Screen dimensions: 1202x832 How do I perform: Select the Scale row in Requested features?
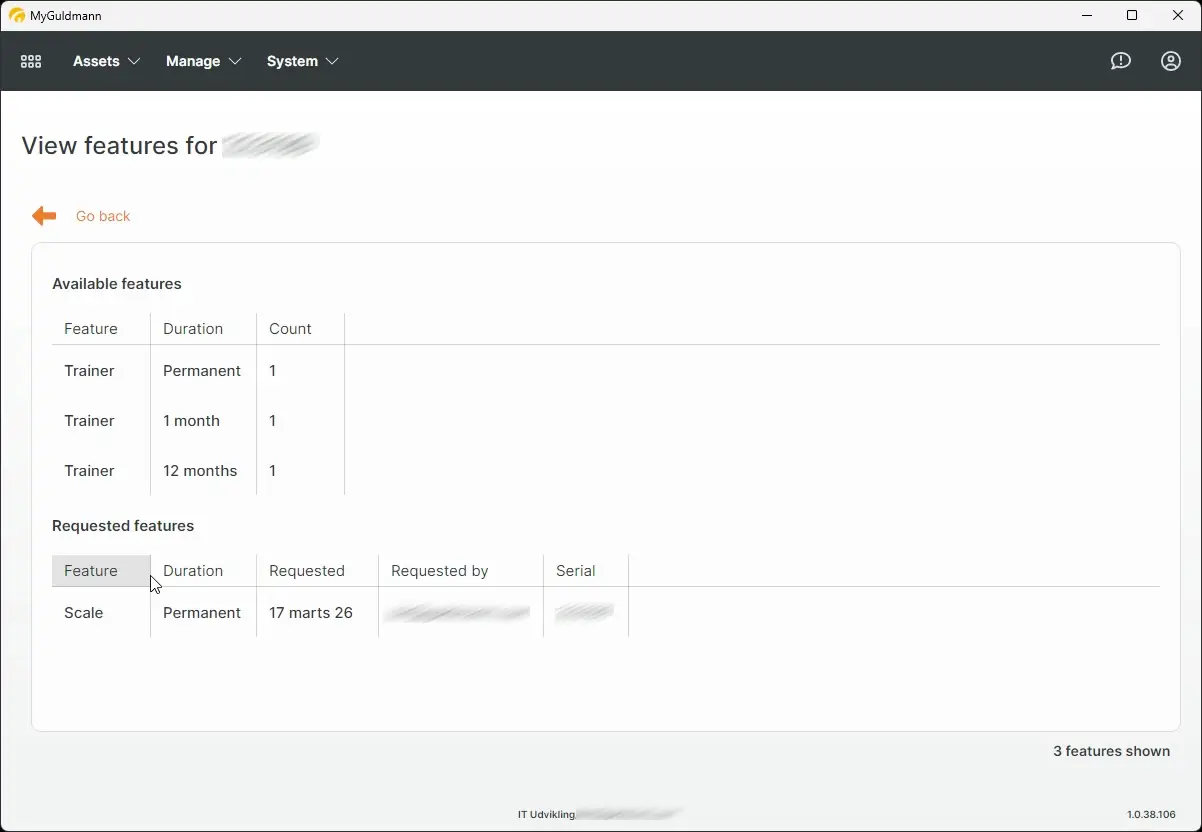pos(83,612)
